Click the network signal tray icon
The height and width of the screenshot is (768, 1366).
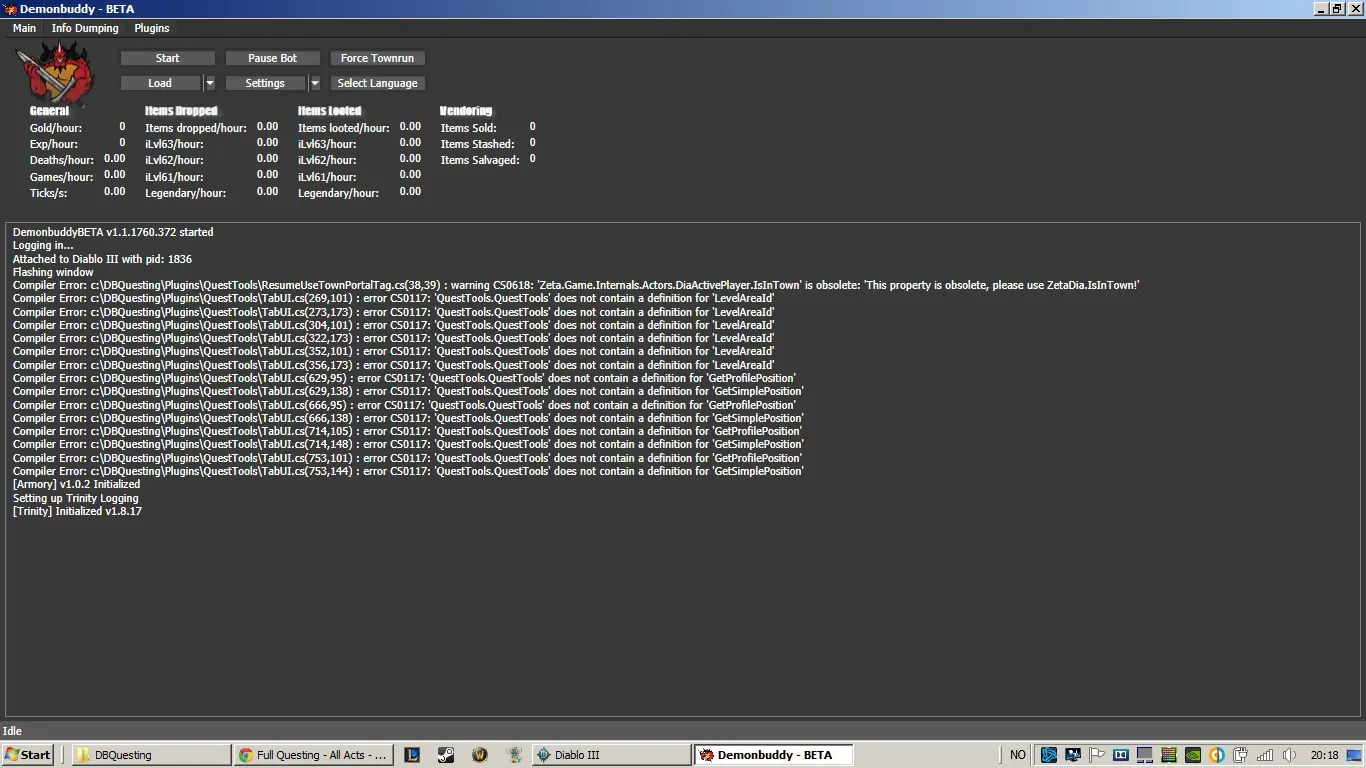[x=1265, y=755]
